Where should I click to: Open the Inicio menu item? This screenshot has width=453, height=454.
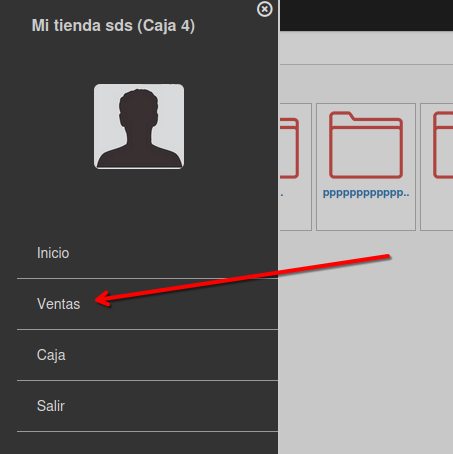click(147, 253)
